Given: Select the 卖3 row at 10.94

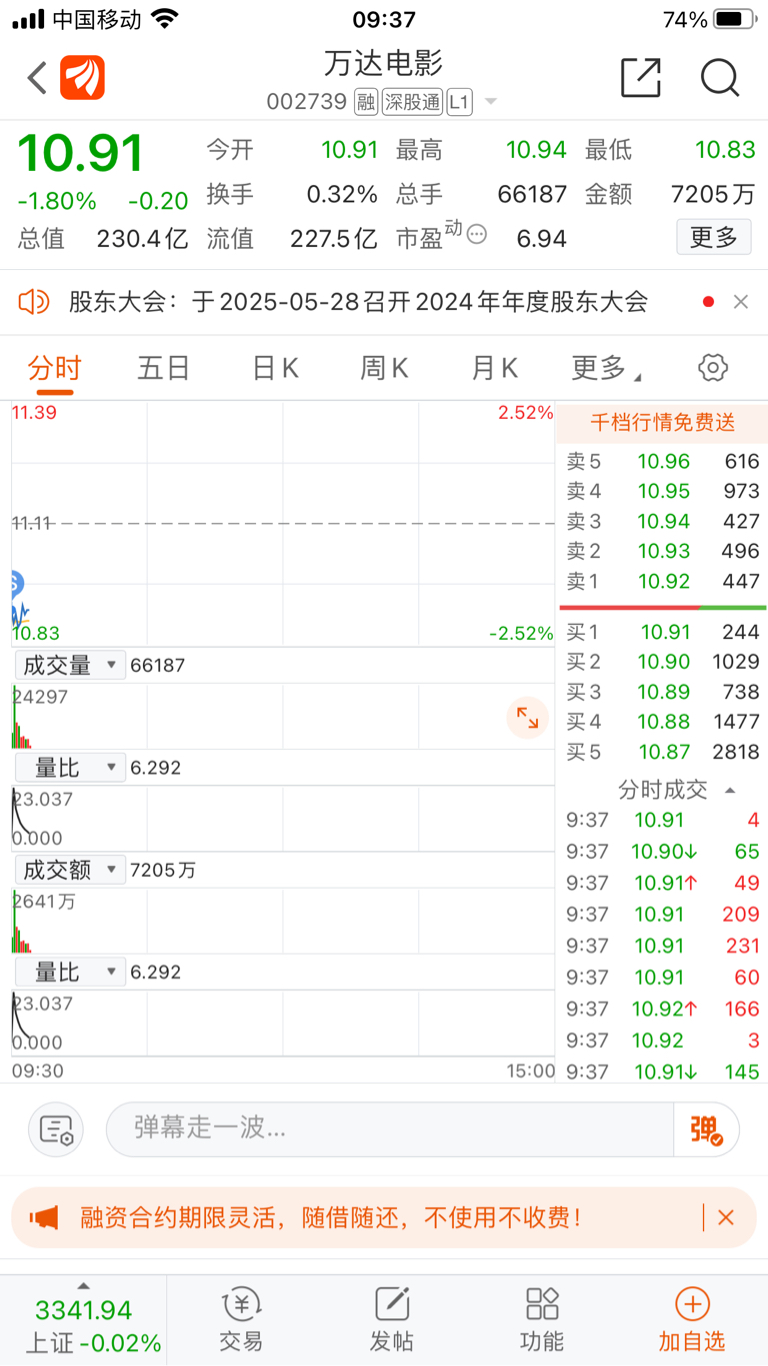Looking at the screenshot, I should [662, 521].
